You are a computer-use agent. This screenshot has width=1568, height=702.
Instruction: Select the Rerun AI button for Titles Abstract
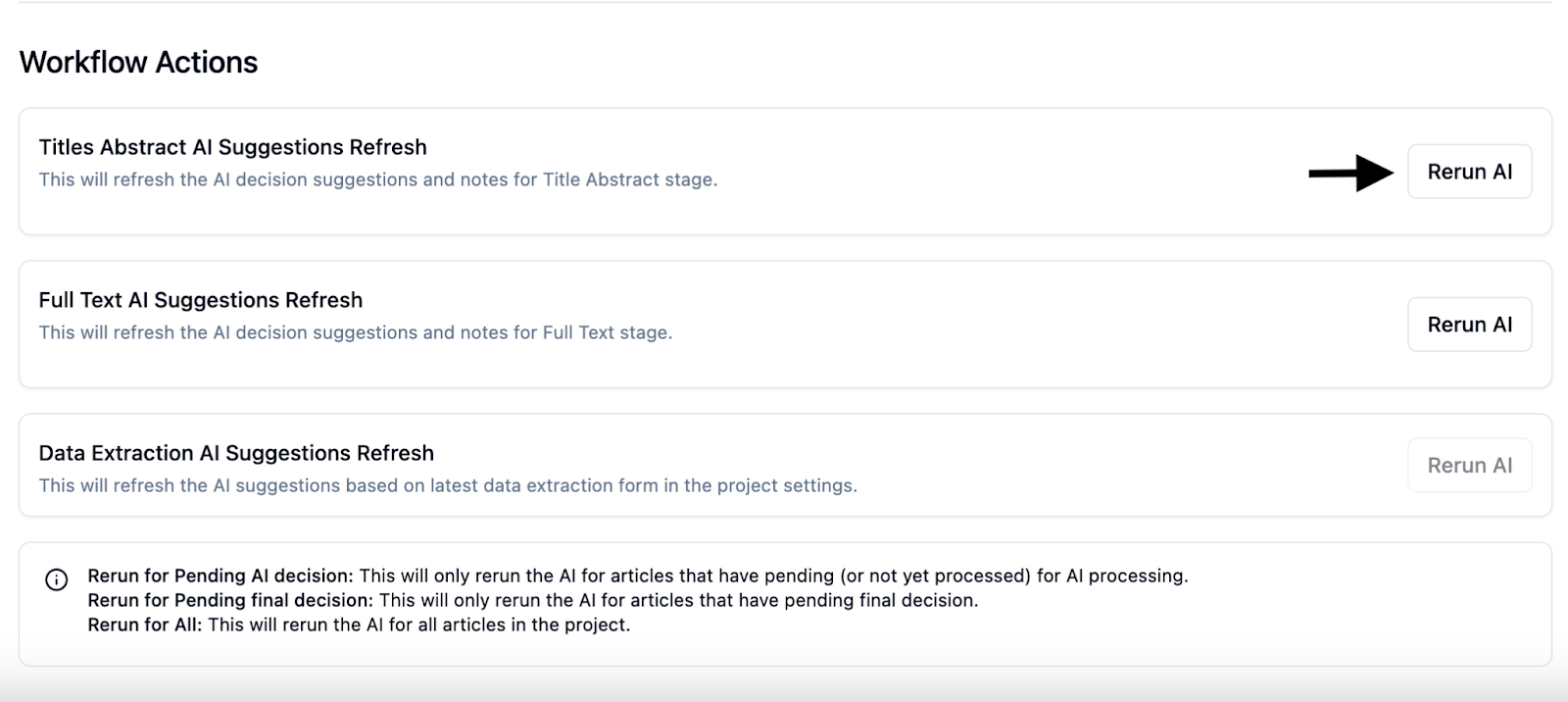click(x=1469, y=172)
